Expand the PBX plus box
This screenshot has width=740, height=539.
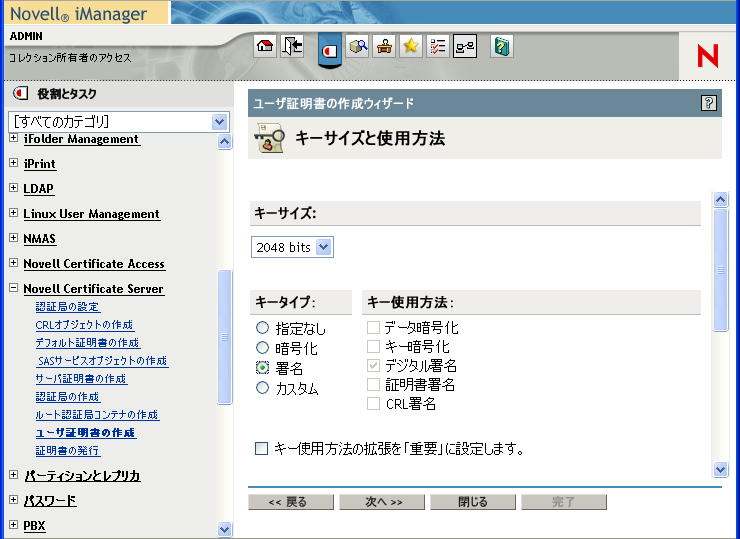[14, 524]
